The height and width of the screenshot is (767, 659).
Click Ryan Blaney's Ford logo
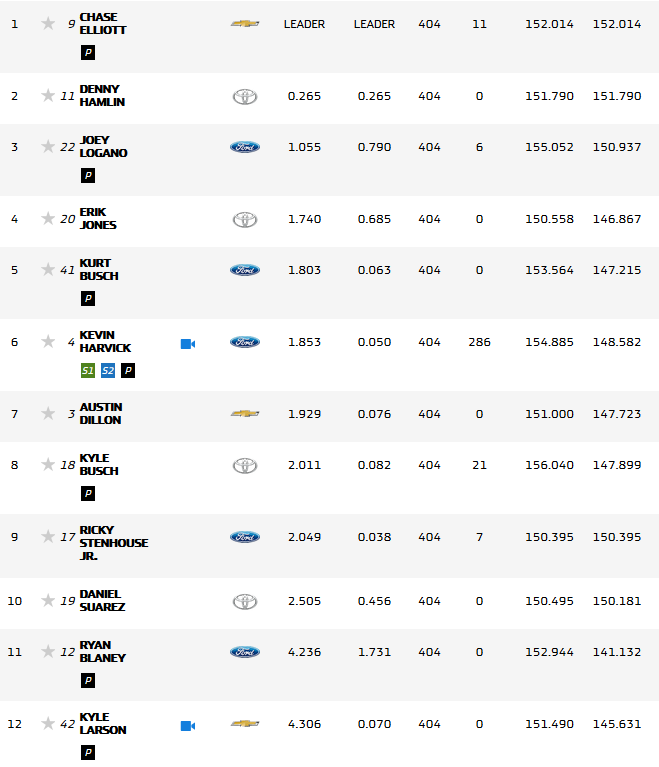point(245,652)
